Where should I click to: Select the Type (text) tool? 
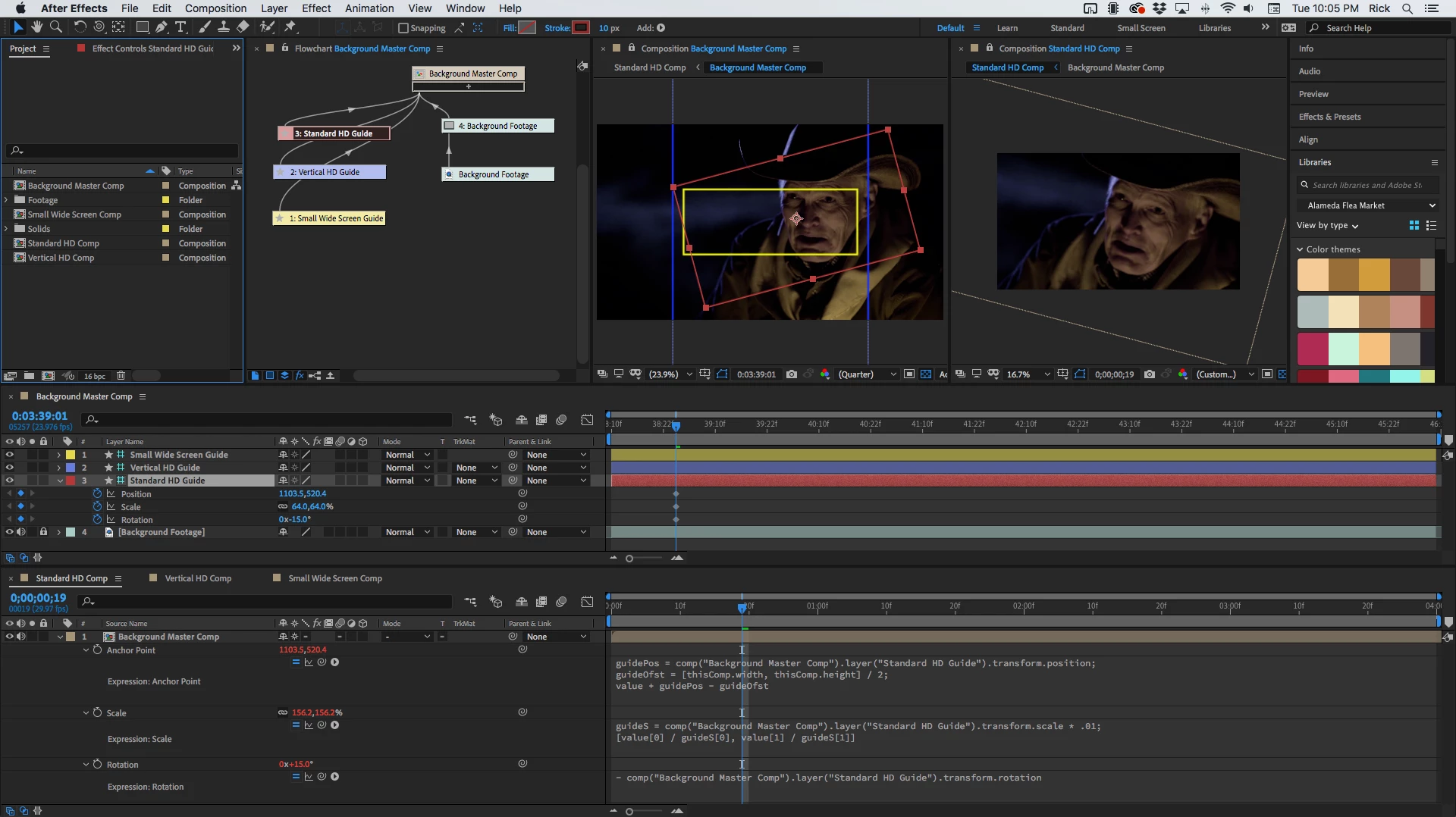[180, 27]
